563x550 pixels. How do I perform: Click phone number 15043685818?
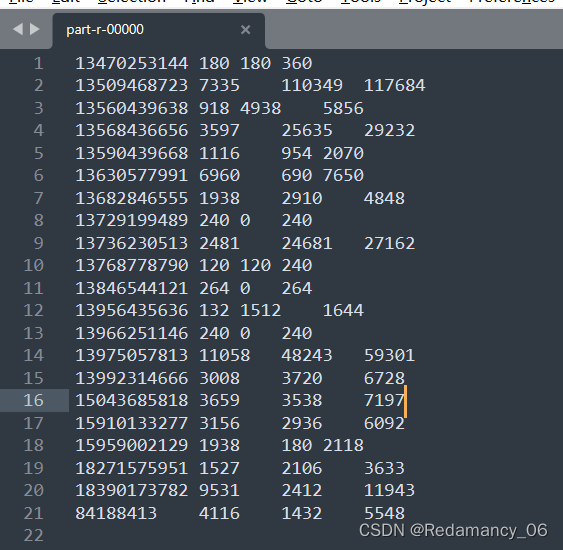tap(131, 400)
